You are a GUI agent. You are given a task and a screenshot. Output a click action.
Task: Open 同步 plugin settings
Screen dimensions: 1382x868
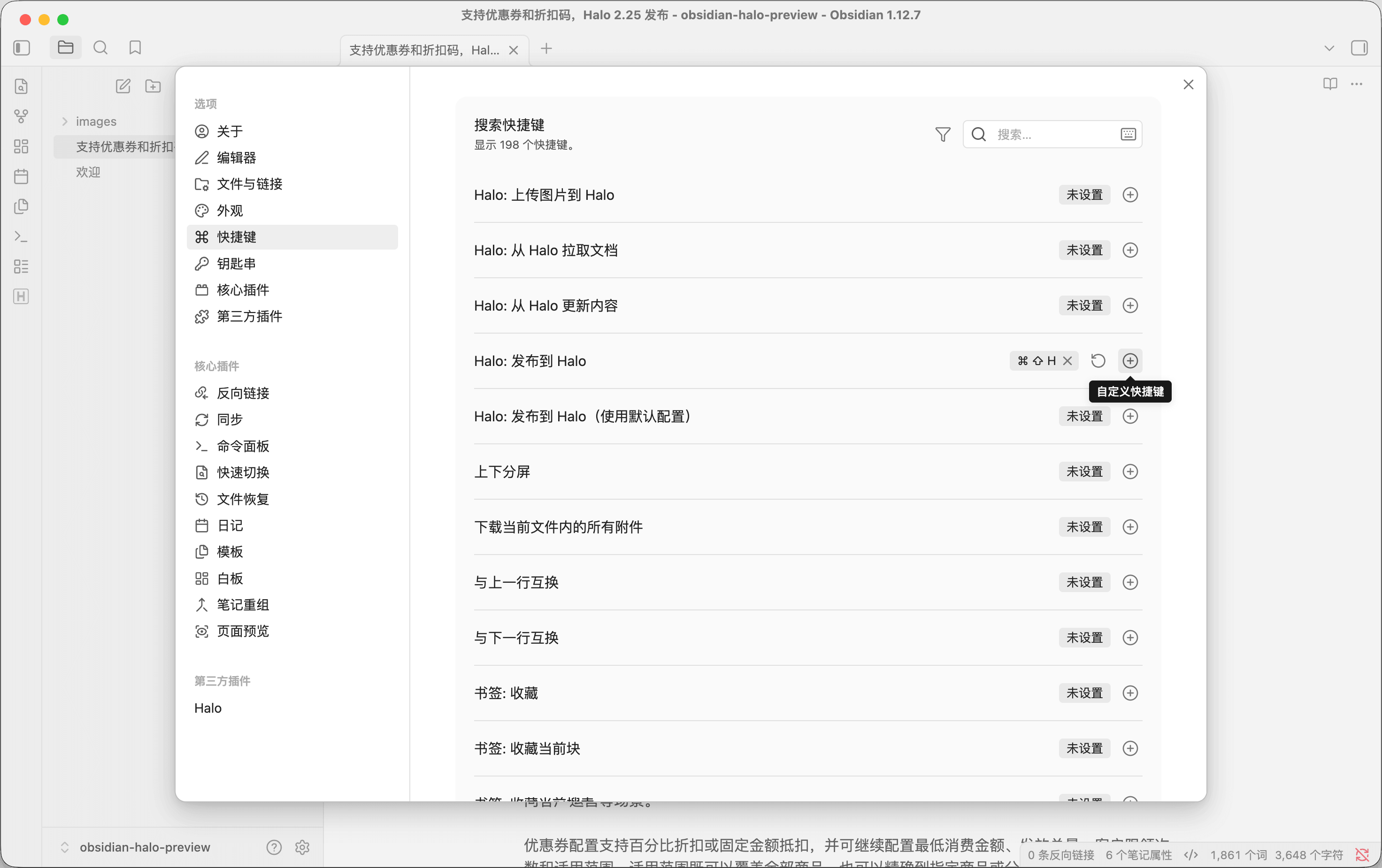[x=292, y=420]
